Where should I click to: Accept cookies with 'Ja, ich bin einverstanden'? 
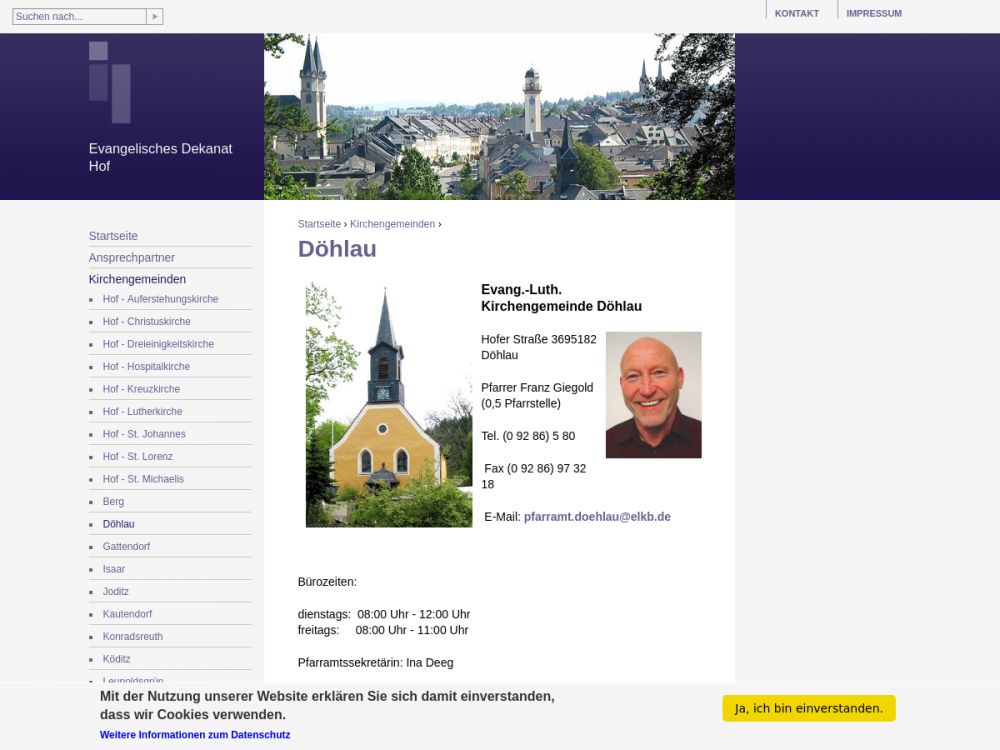click(x=808, y=708)
